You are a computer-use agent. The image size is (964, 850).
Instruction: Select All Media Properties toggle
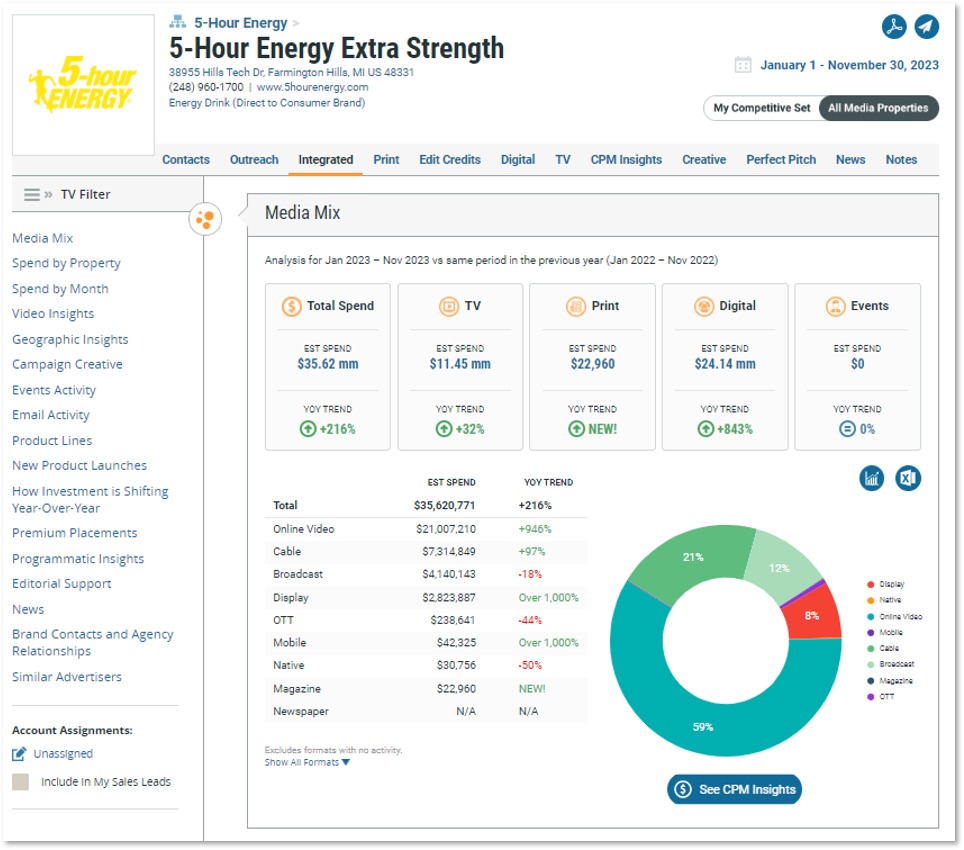point(878,108)
